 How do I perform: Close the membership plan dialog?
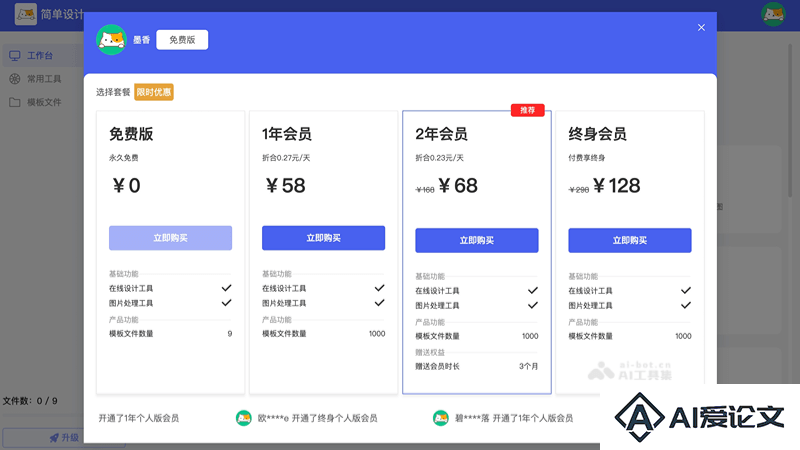coord(701,28)
